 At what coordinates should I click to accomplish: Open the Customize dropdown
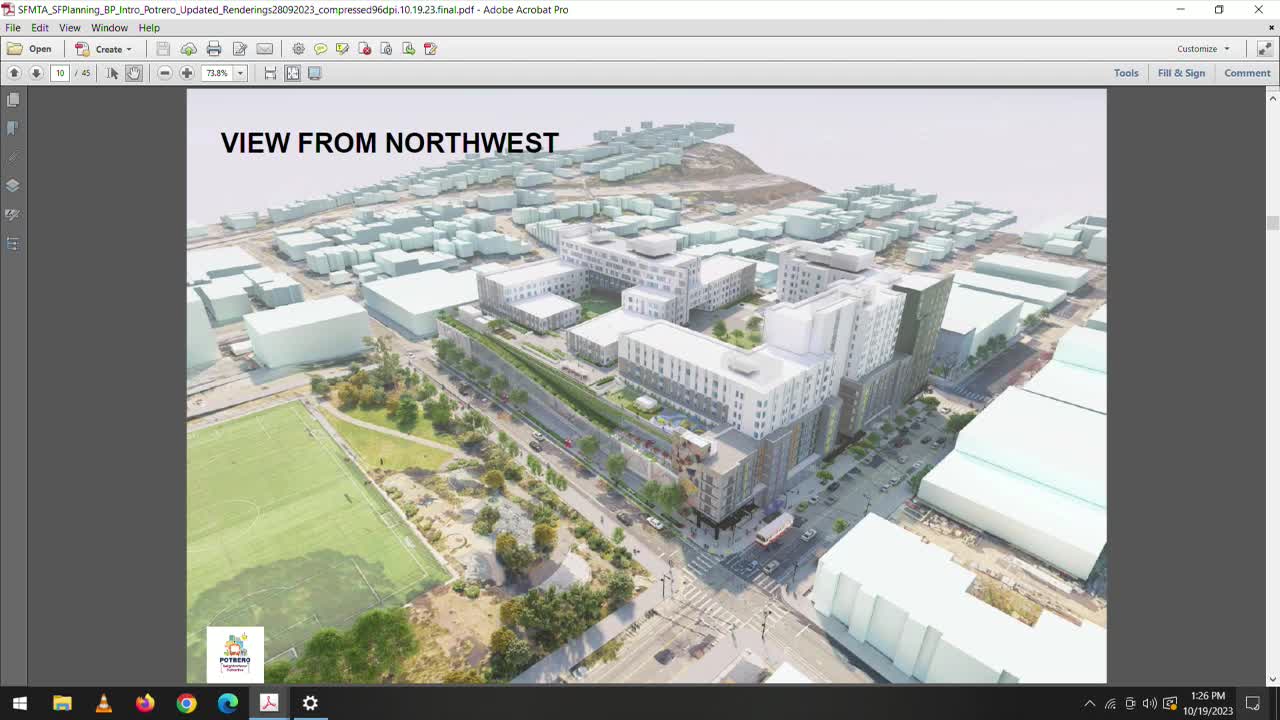pyautogui.click(x=1202, y=48)
